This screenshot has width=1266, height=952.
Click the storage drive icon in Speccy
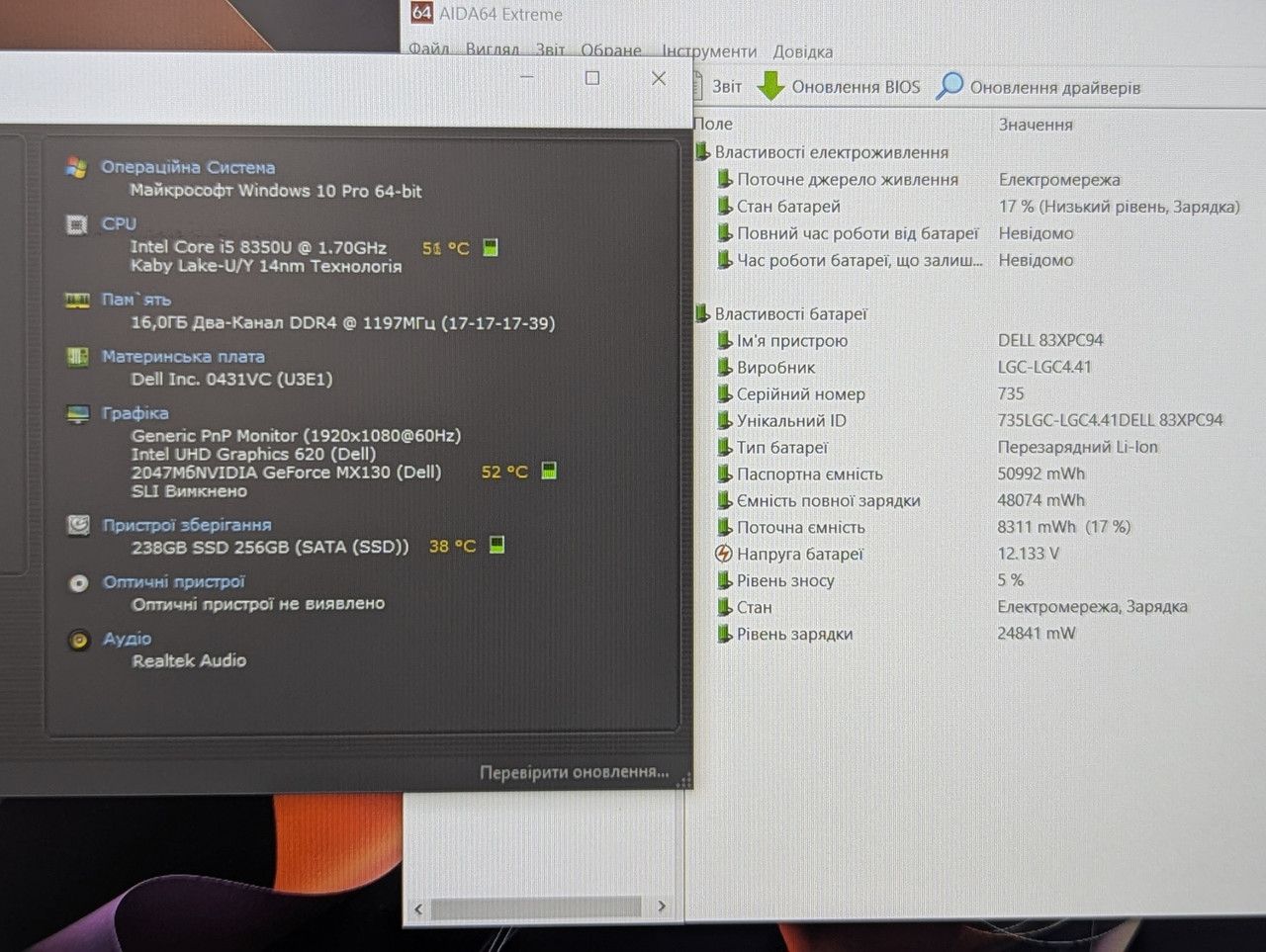(x=78, y=525)
